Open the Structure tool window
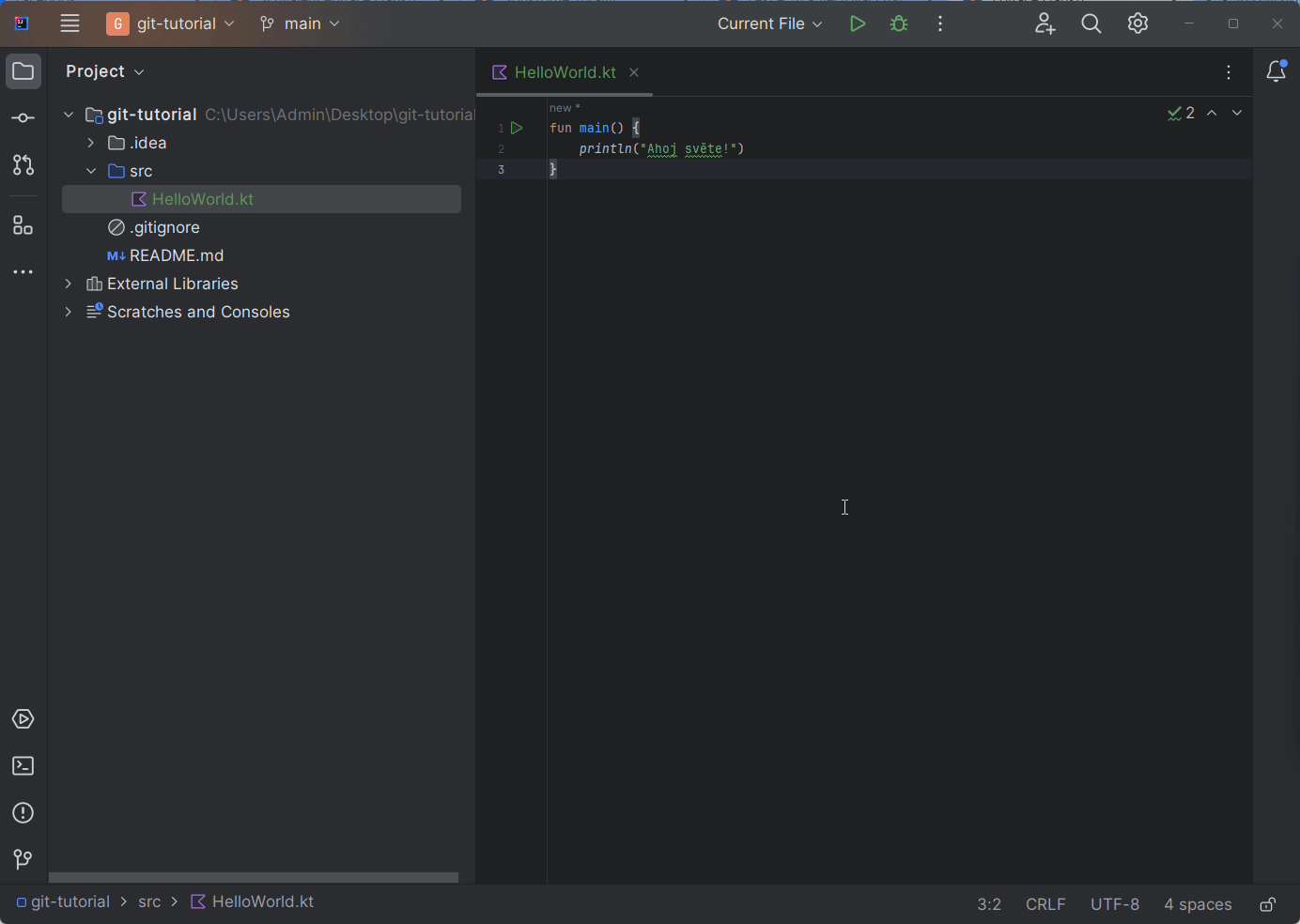This screenshot has width=1300, height=924. [x=23, y=225]
